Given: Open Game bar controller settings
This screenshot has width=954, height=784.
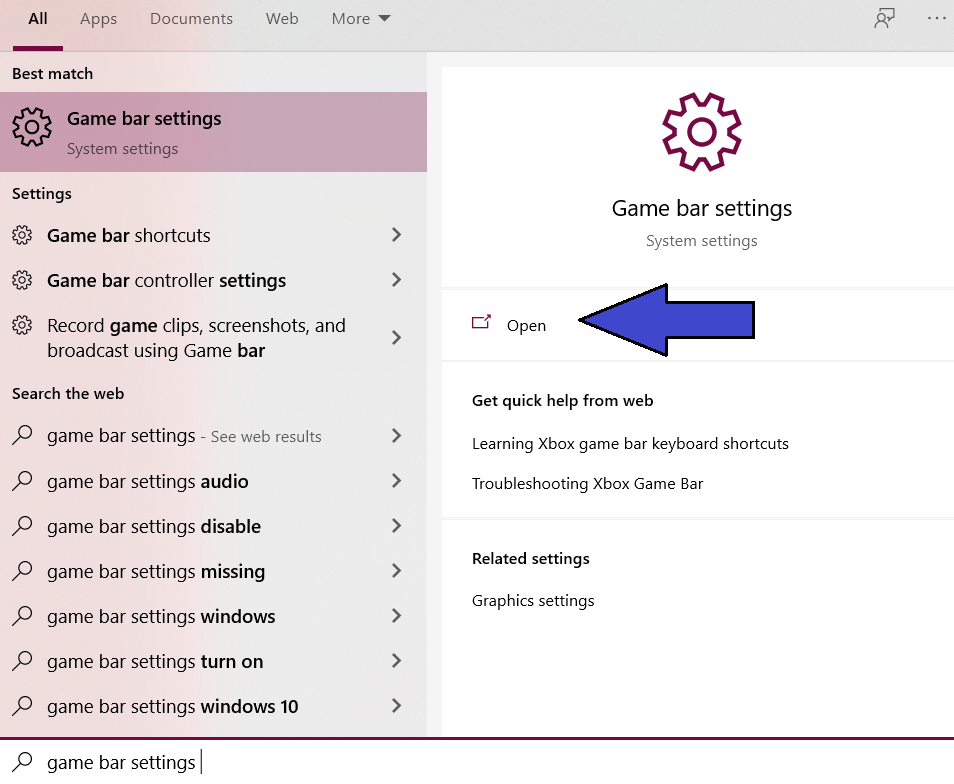Looking at the screenshot, I should click(x=213, y=280).
